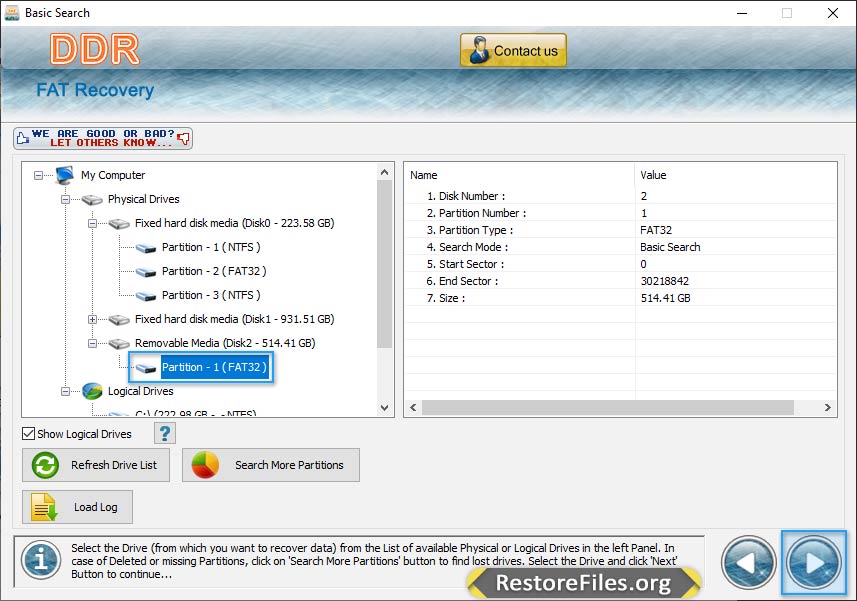Select the Logical Drives tree label

point(140,391)
